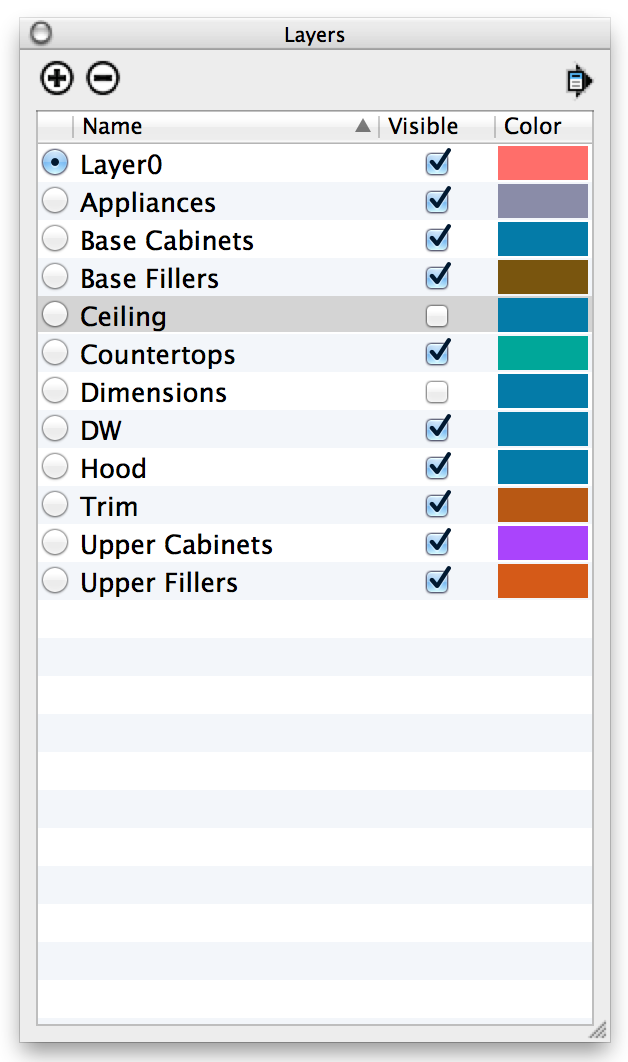Screen dimensions: 628x1062
Task: Click the brown Base Fillers color swatch
Action: (543, 278)
